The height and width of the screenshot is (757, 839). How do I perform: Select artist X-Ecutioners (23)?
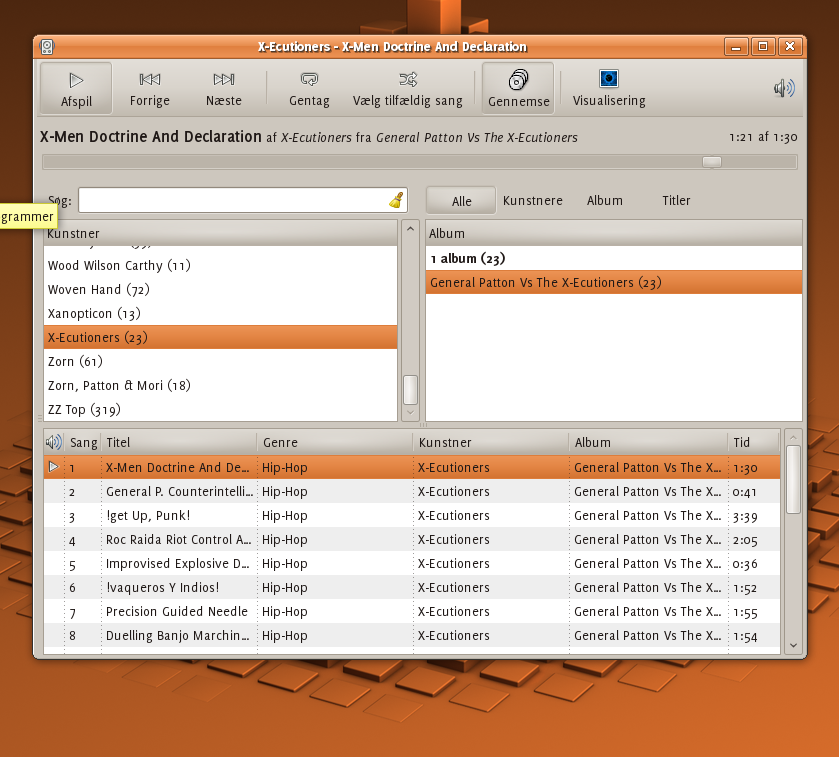220,338
